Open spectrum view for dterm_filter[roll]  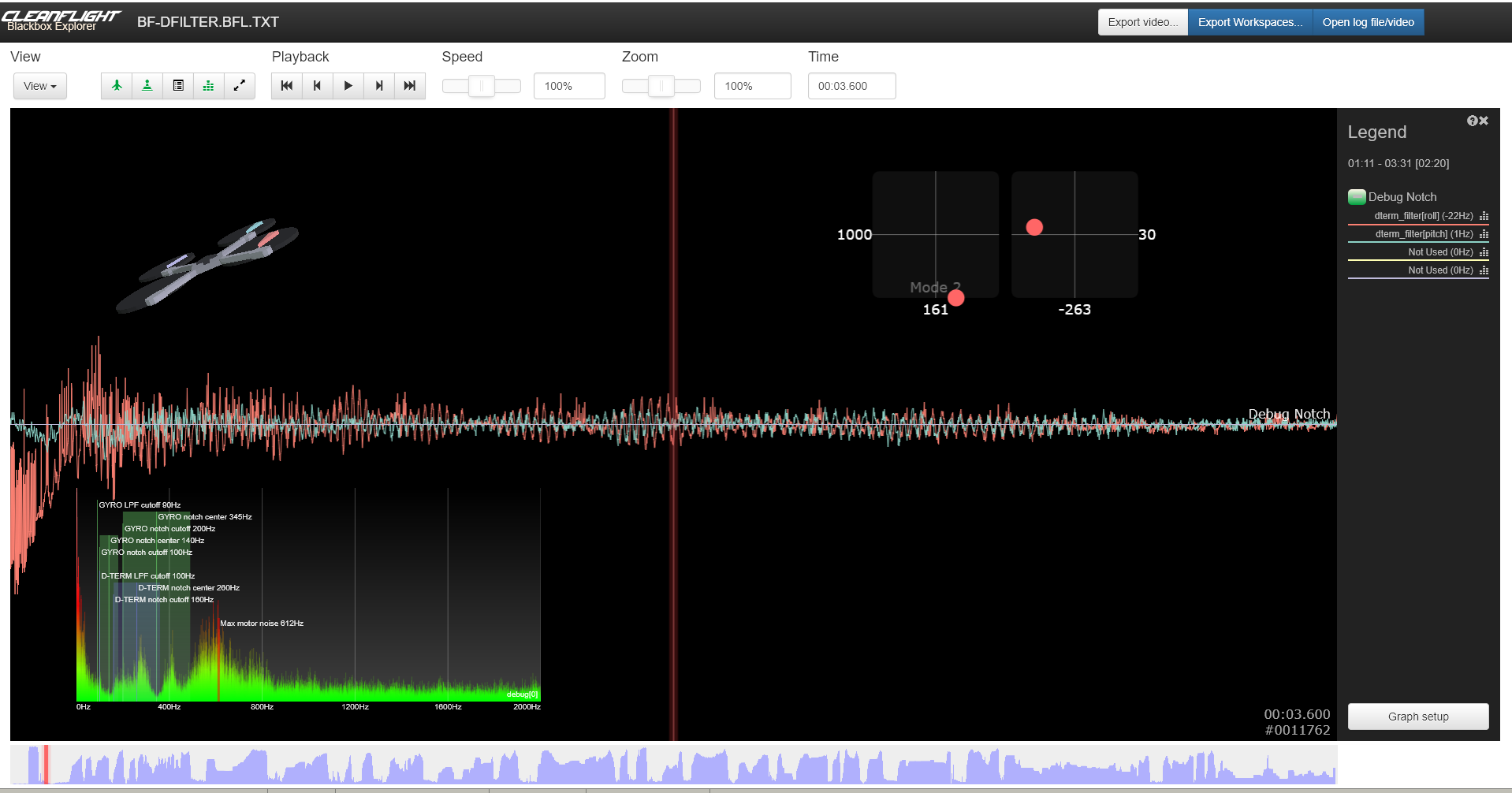tap(1484, 216)
